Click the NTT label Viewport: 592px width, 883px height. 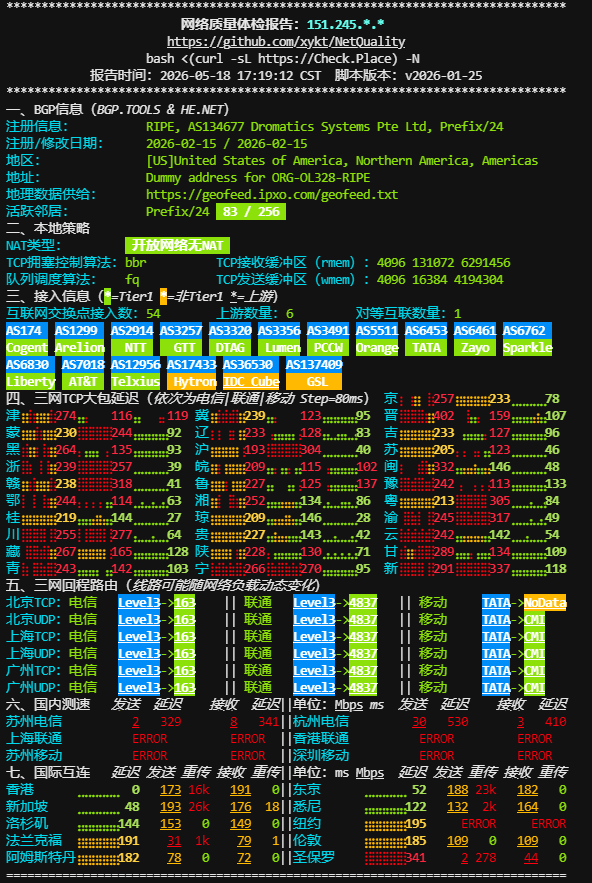click(x=132, y=347)
